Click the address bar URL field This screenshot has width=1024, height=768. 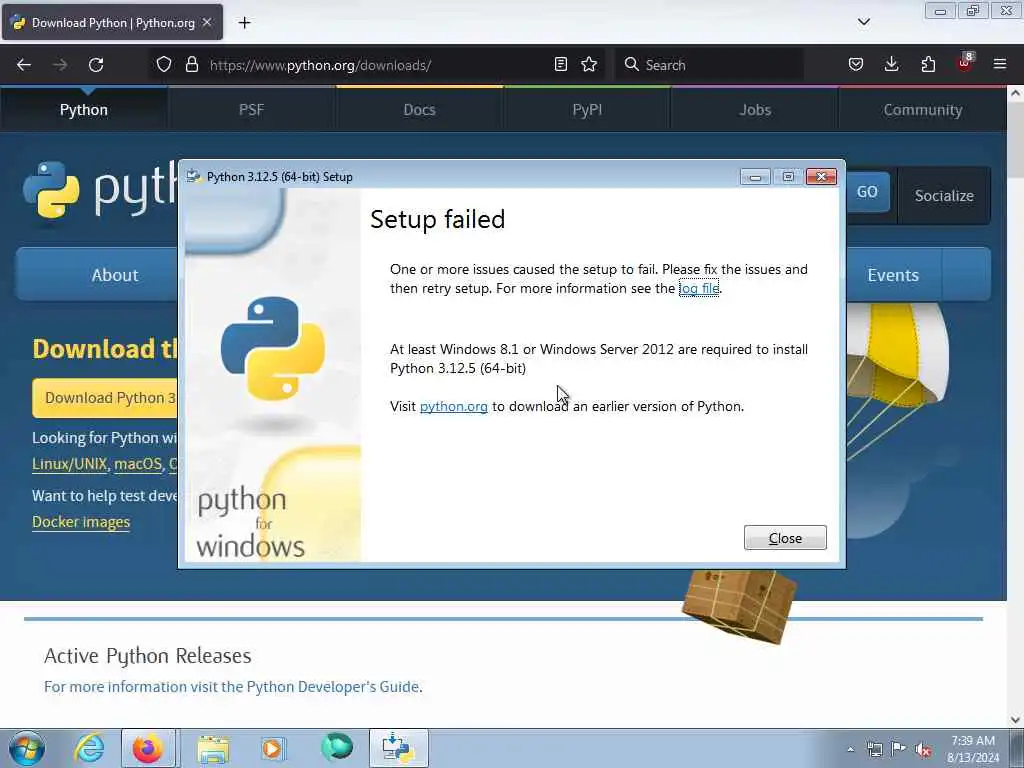379,65
